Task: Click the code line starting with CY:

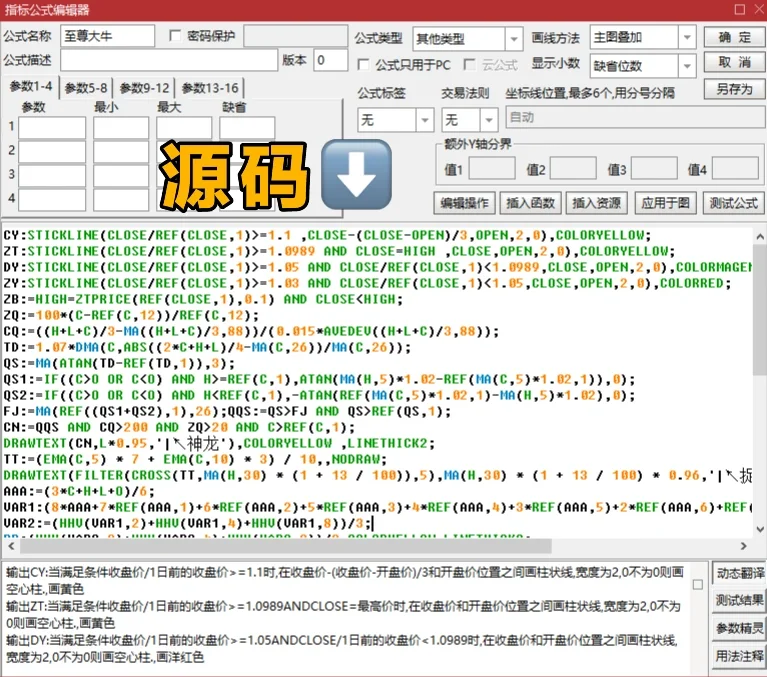Action: (x=327, y=235)
